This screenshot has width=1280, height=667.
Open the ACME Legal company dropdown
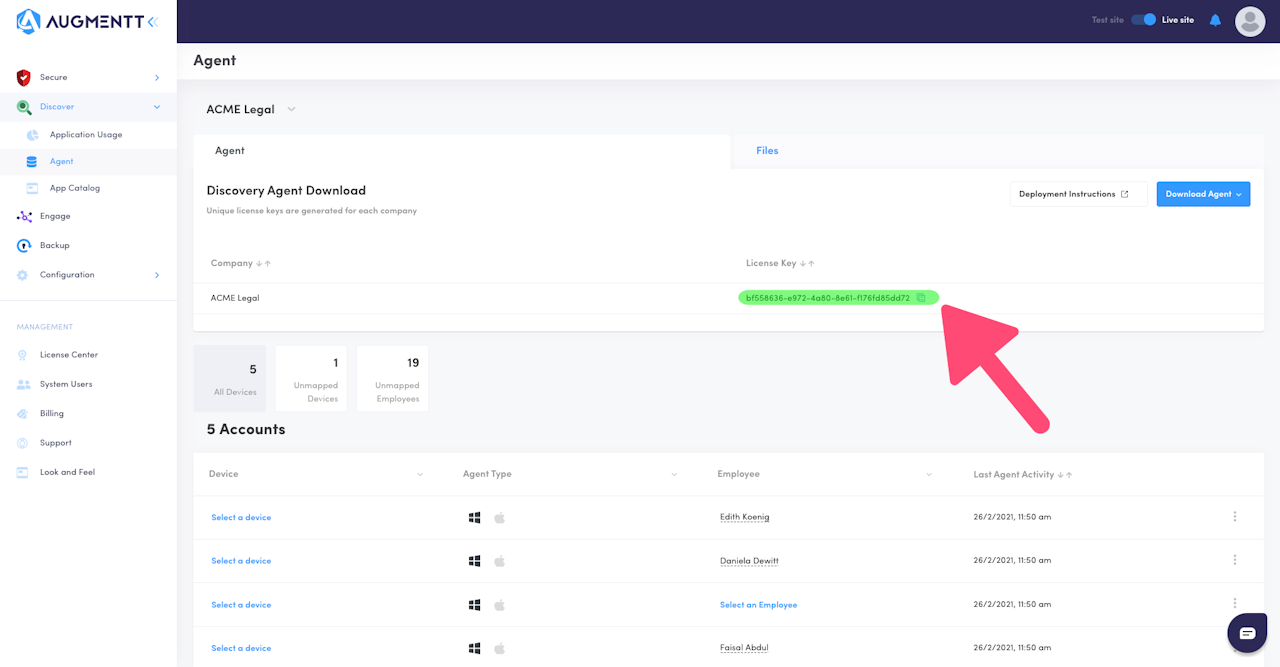click(291, 110)
